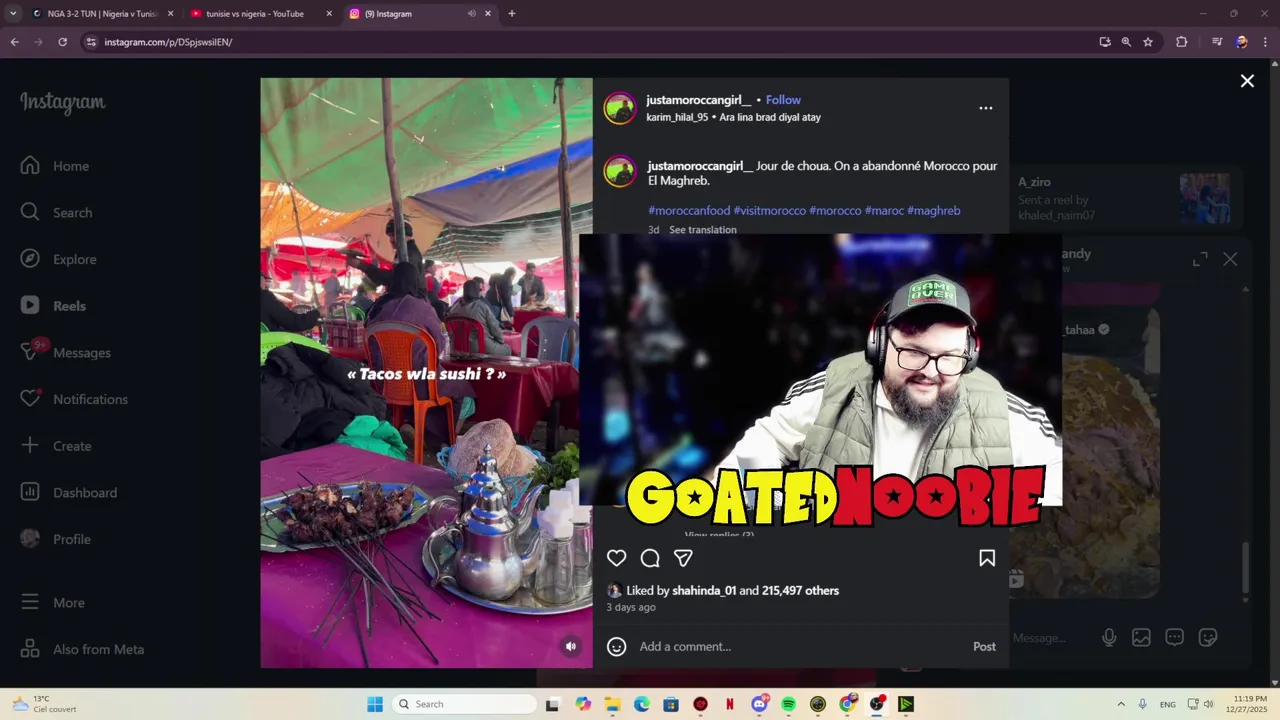Save the post with the bookmark icon
Viewport: 1280px width, 720px height.
tap(987, 558)
